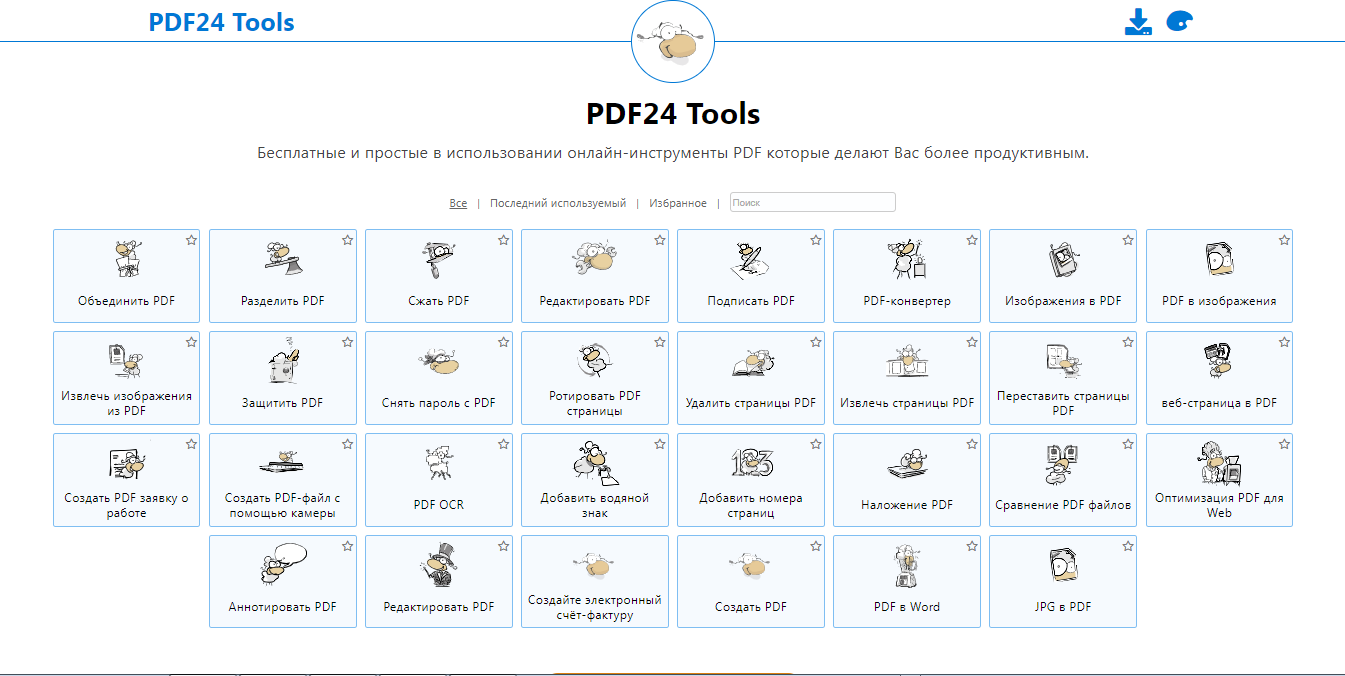Toggle favorite star on JPG в PDF
This screenshot has height=676, width=1345.
[x=1128, y=546]
